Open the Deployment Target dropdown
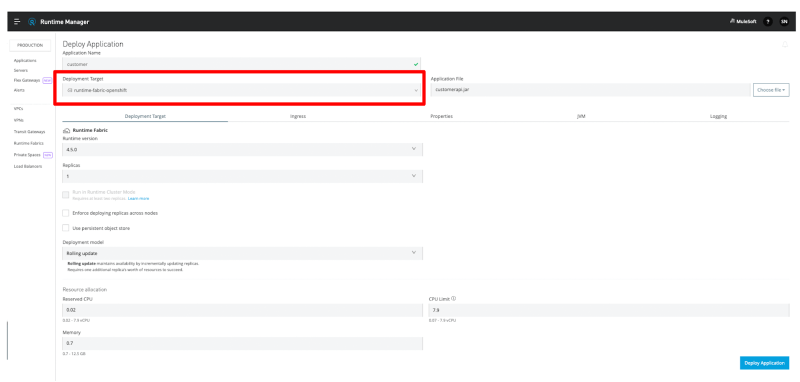This screenshot has width=800, height=382. pyautogui.click(x=241, y=90)
